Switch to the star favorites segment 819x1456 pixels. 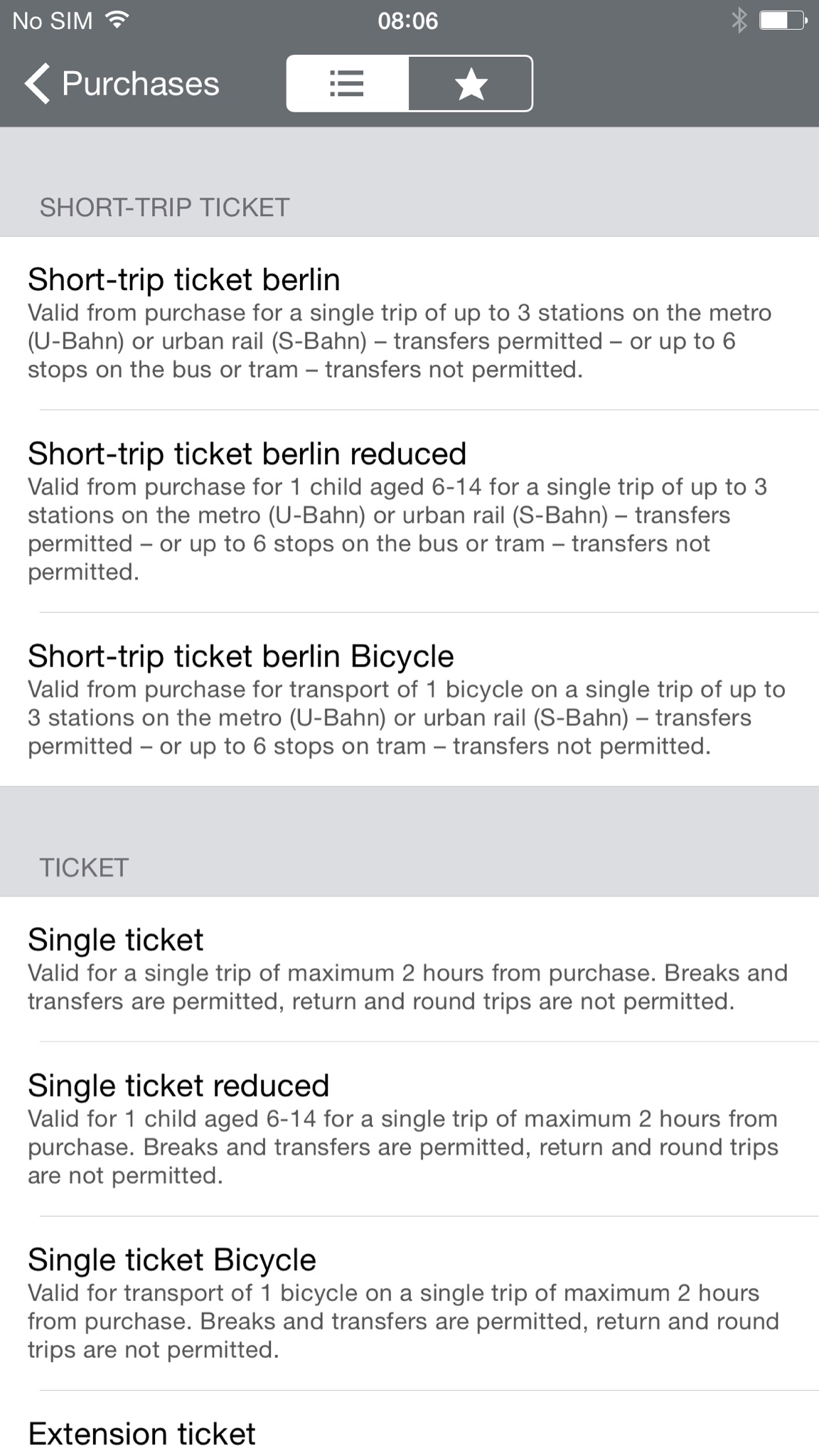coord(471,84)
